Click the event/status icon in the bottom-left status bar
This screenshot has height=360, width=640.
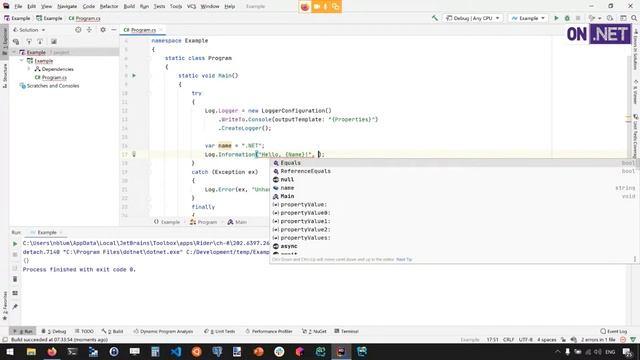(5, 340)
